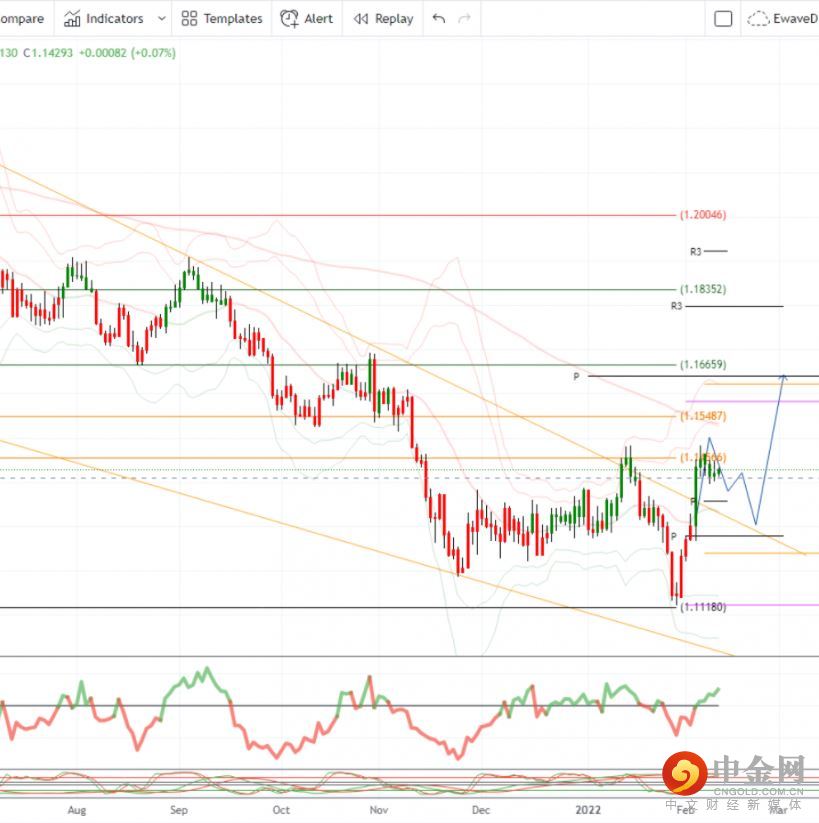Click the Replay text label
This screenshot has height=823, width=819.
click(394, 19)
